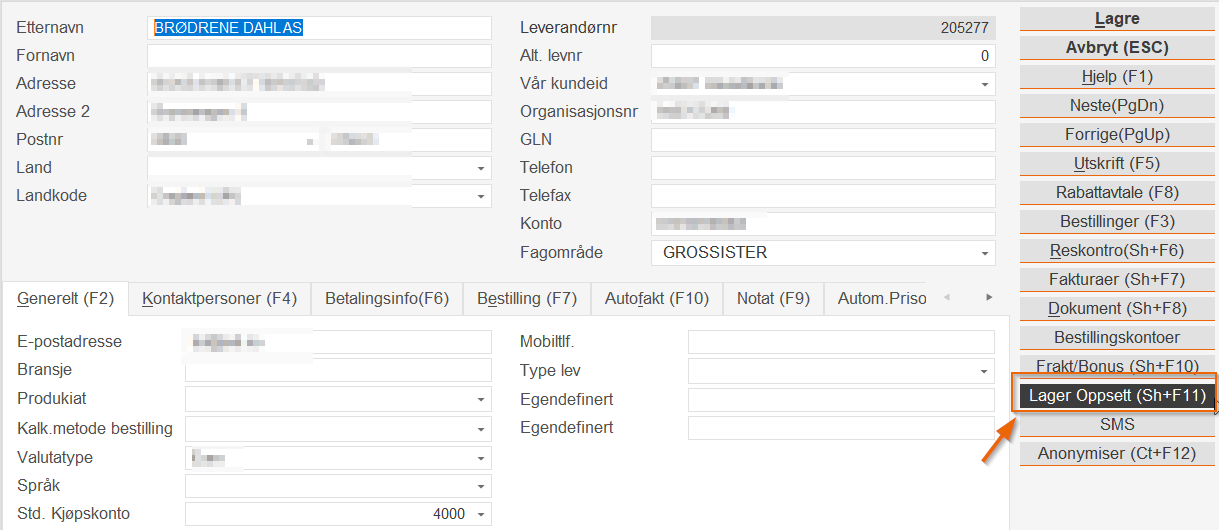Cancel with Avbryt (ESC) button

[1117, 48]
